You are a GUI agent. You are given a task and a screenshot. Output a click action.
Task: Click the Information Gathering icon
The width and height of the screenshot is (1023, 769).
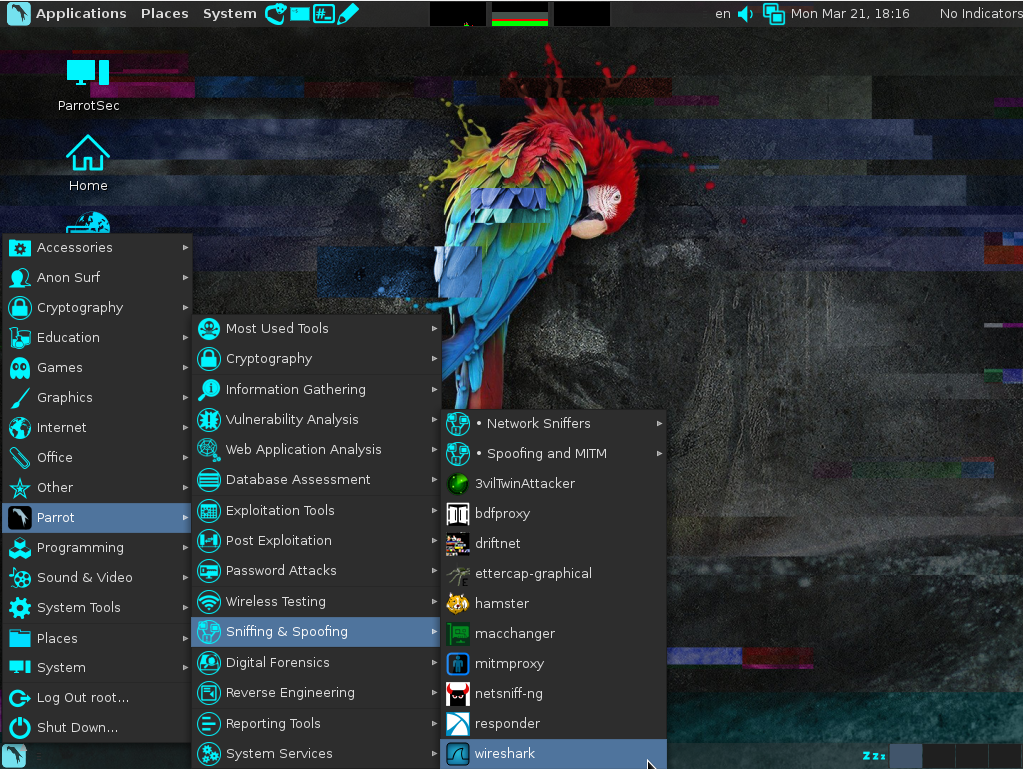pos(209,389)
